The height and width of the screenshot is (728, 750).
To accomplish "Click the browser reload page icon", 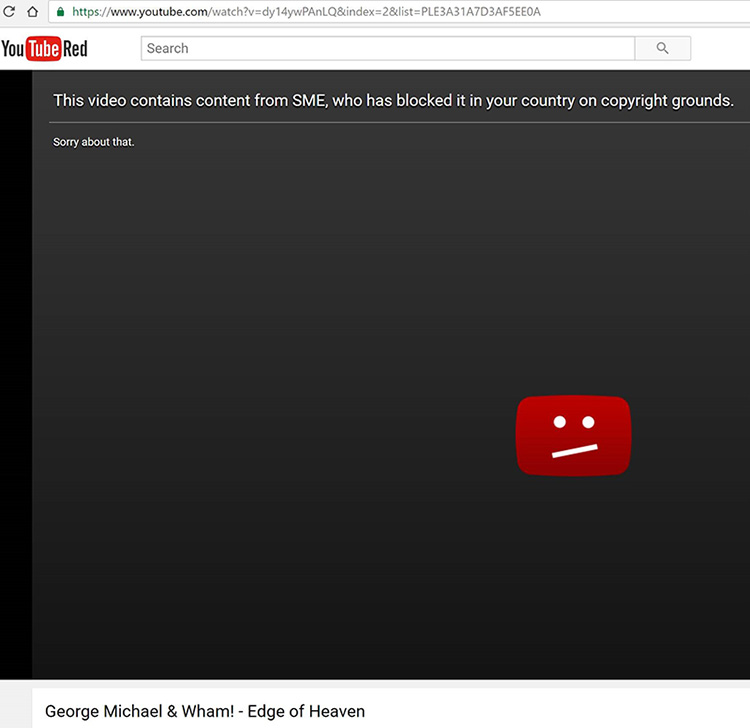I will (8, 12).
